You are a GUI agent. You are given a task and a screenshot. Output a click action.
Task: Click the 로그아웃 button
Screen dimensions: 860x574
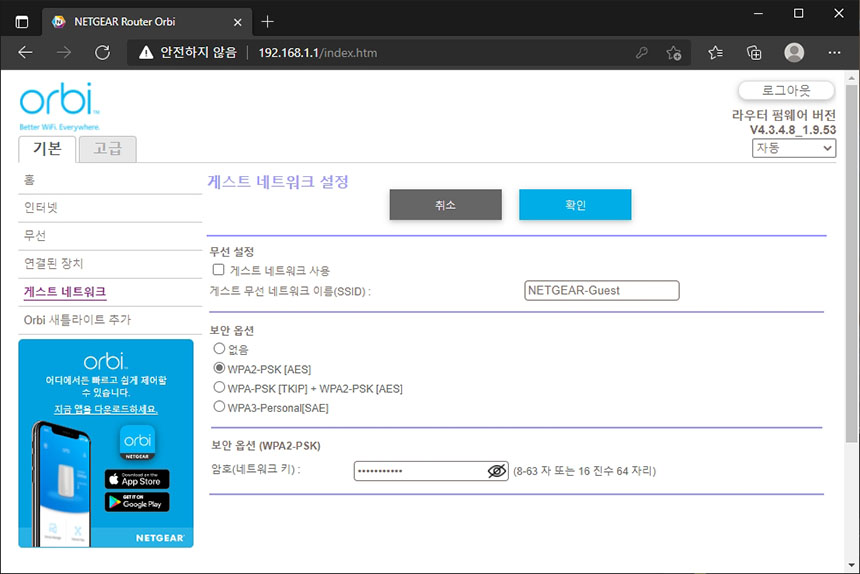(787, 90)
